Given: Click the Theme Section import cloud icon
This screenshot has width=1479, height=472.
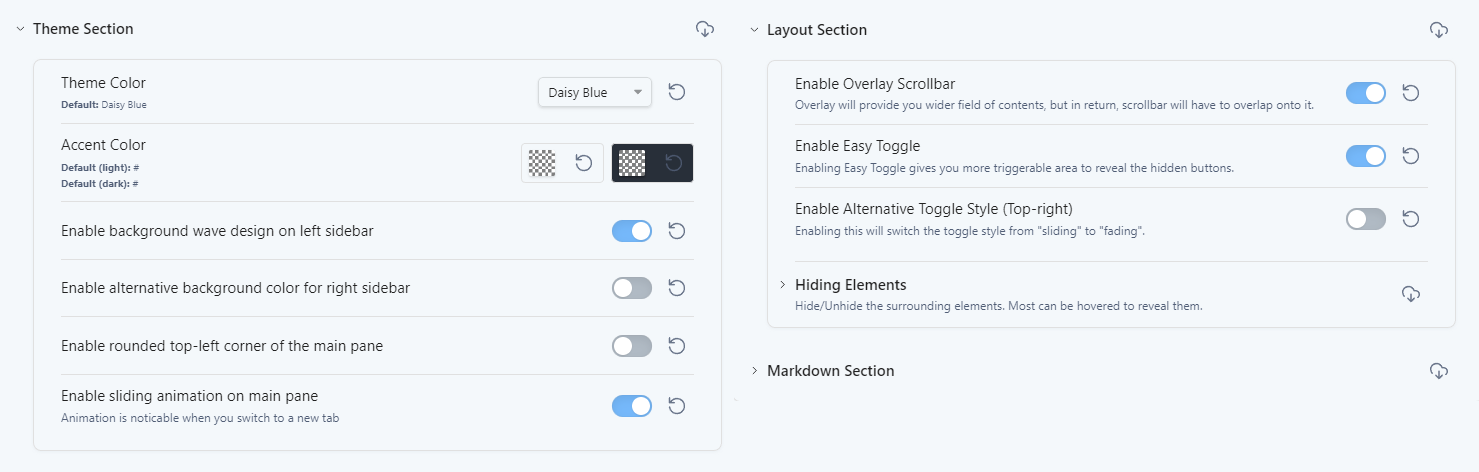Looking at the screenshot, I should (x=705, y=29).
